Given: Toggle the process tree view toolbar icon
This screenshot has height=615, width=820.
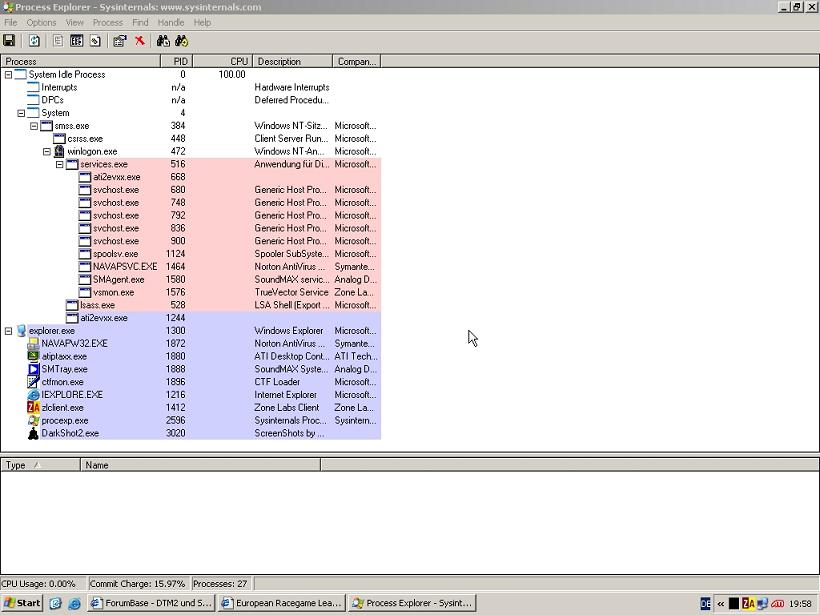Looking at the screenshot, I should 58,40.
